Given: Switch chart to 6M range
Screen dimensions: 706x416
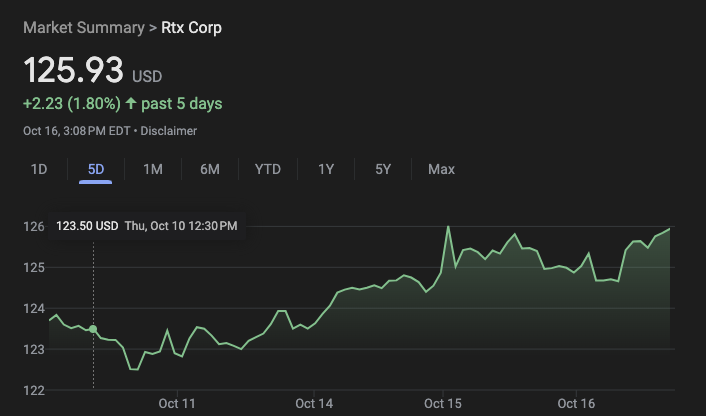Looking at the screenshot, I should [x=209, y=169].
